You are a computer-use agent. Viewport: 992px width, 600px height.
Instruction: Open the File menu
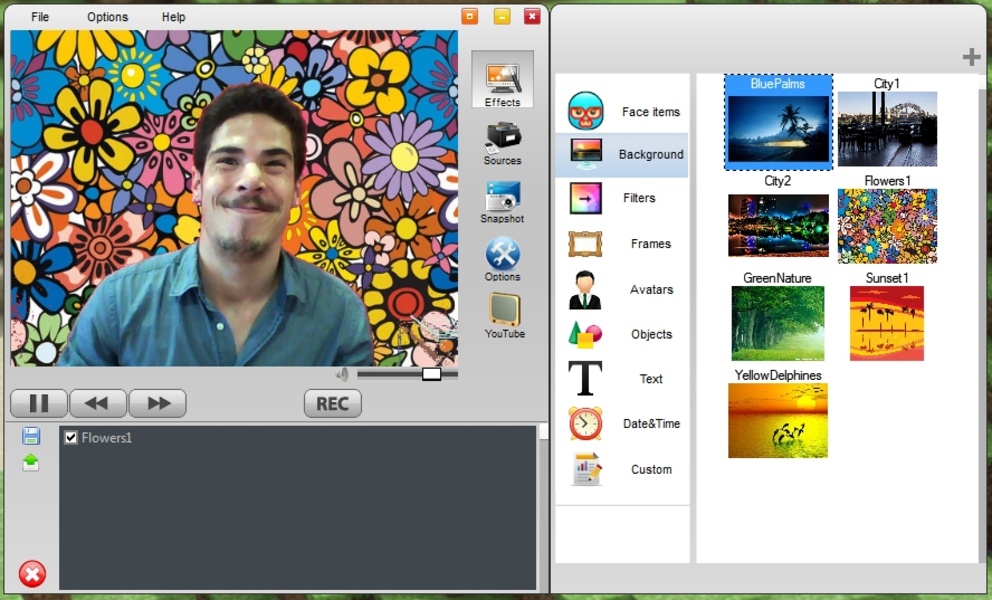coord(40,17)
